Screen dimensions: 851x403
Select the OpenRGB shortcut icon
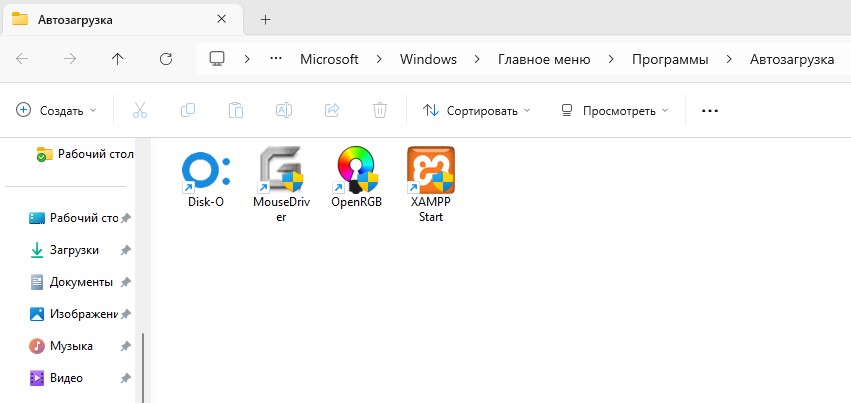pos(356,170)
